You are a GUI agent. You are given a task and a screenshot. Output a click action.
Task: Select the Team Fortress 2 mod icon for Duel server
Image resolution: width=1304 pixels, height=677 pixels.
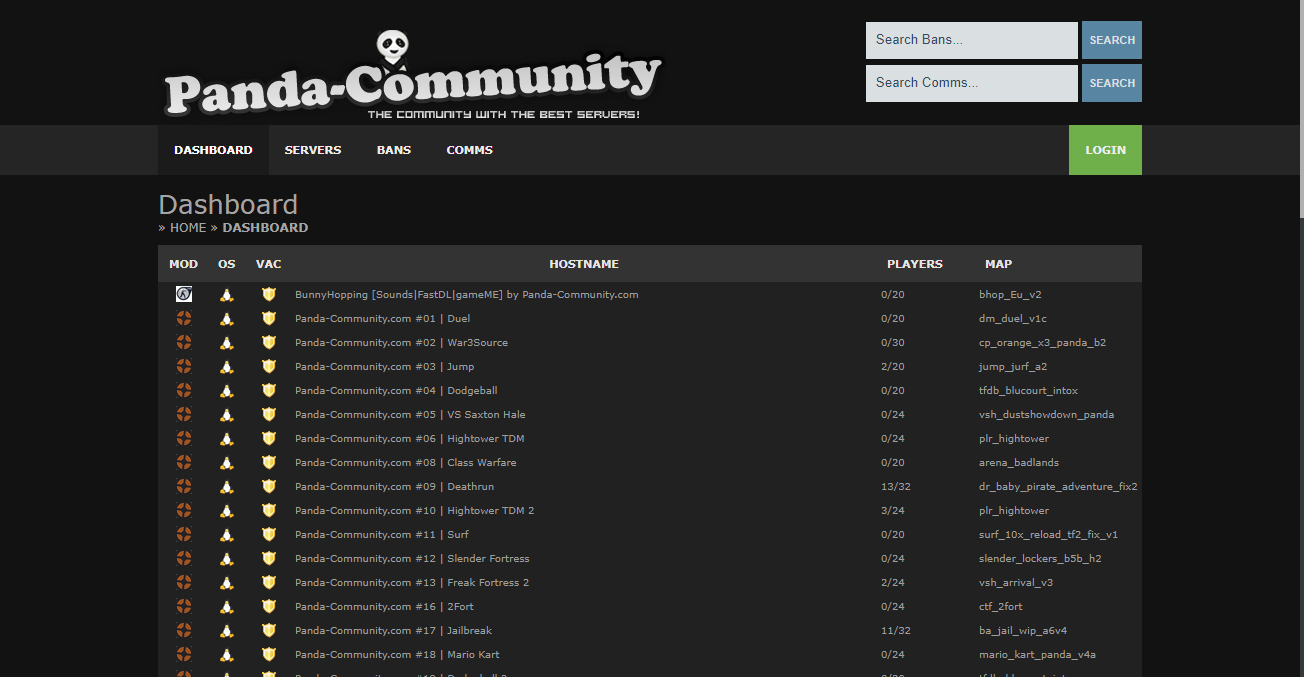(x=184, y=317)
